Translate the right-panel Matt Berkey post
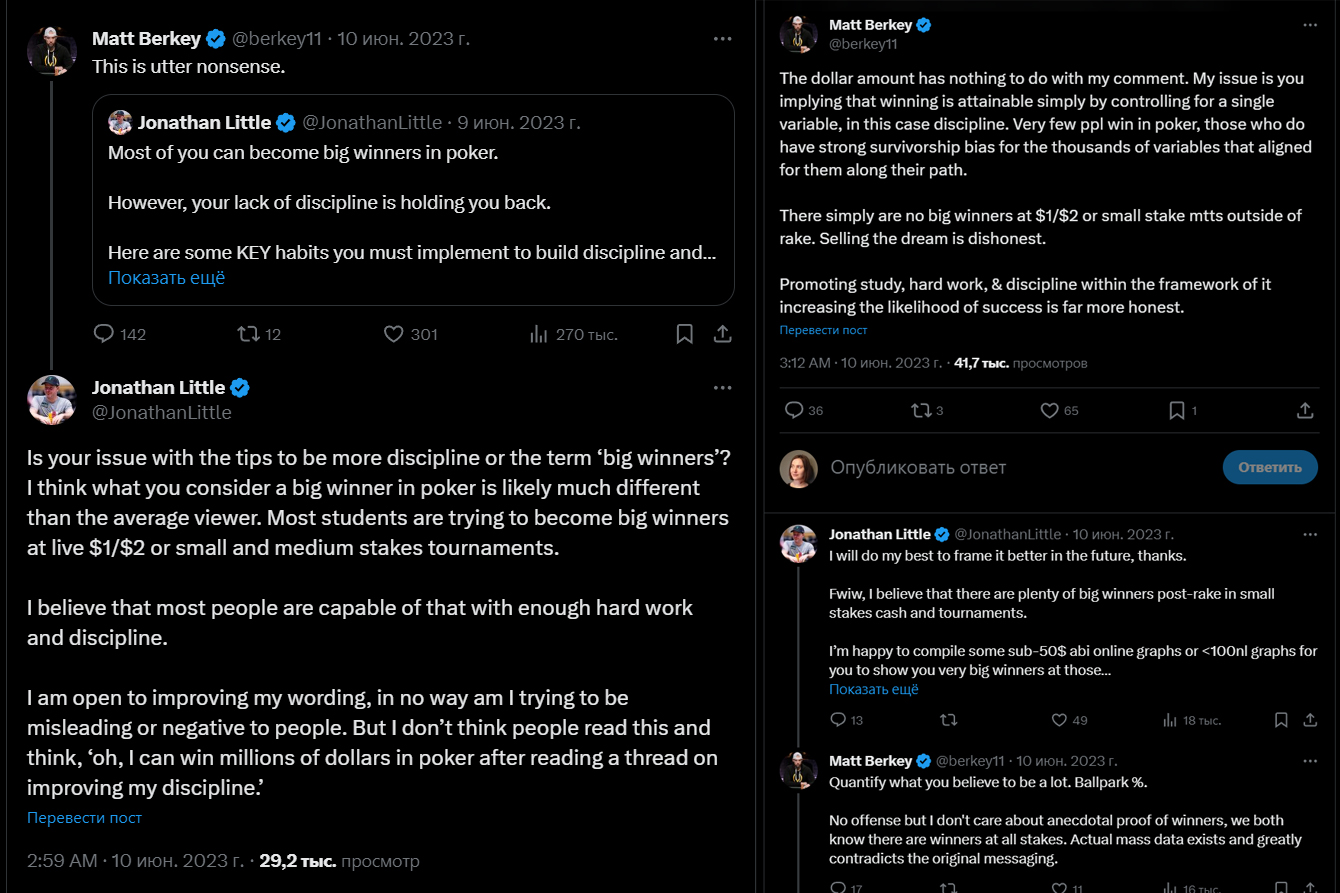 pyautogui.click(x=823, y=330)
